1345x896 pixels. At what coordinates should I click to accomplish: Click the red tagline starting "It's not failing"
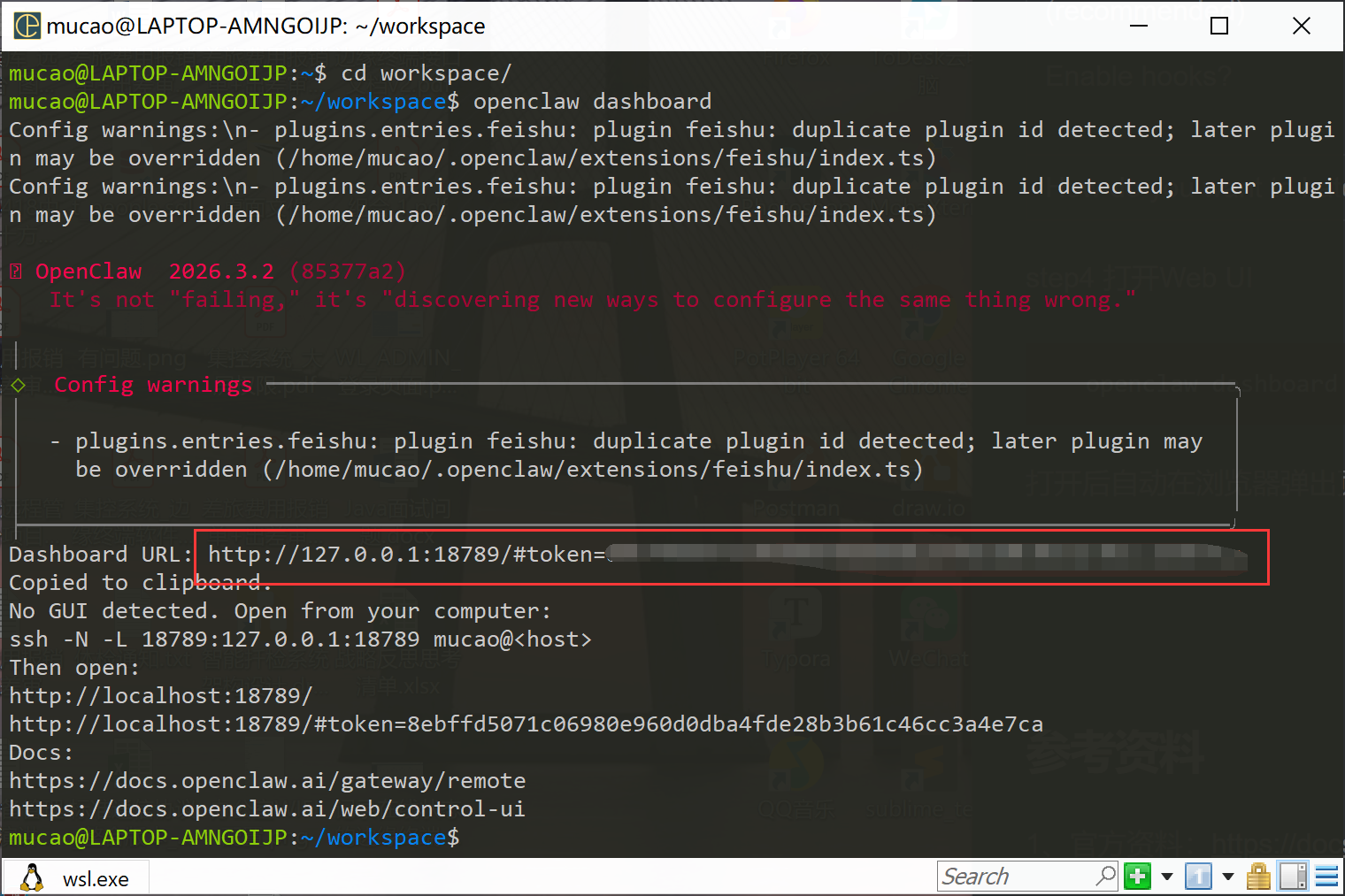coord(592,300)
